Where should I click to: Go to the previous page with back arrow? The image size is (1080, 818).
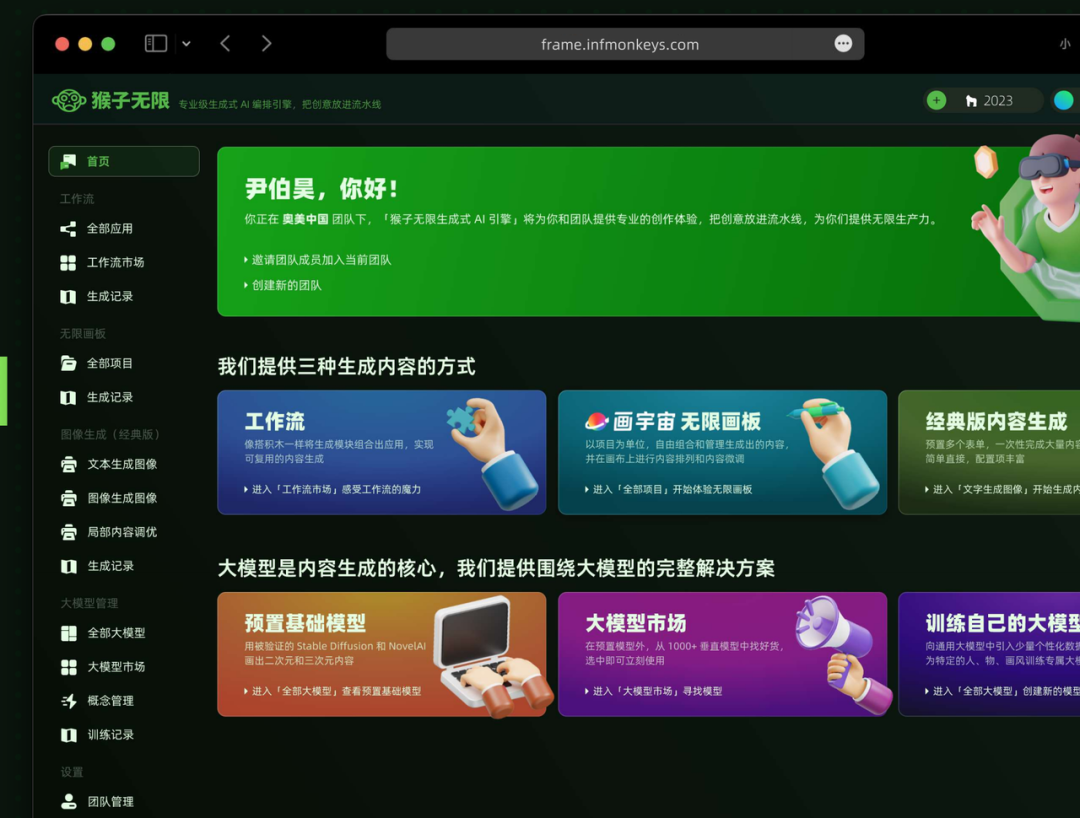[225, 43]
